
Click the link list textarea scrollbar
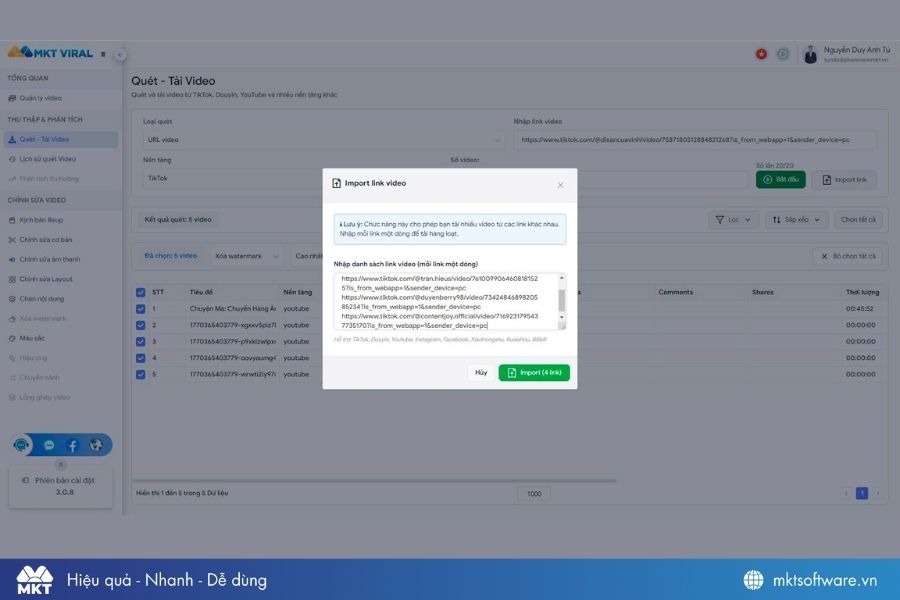coord(561,299)
